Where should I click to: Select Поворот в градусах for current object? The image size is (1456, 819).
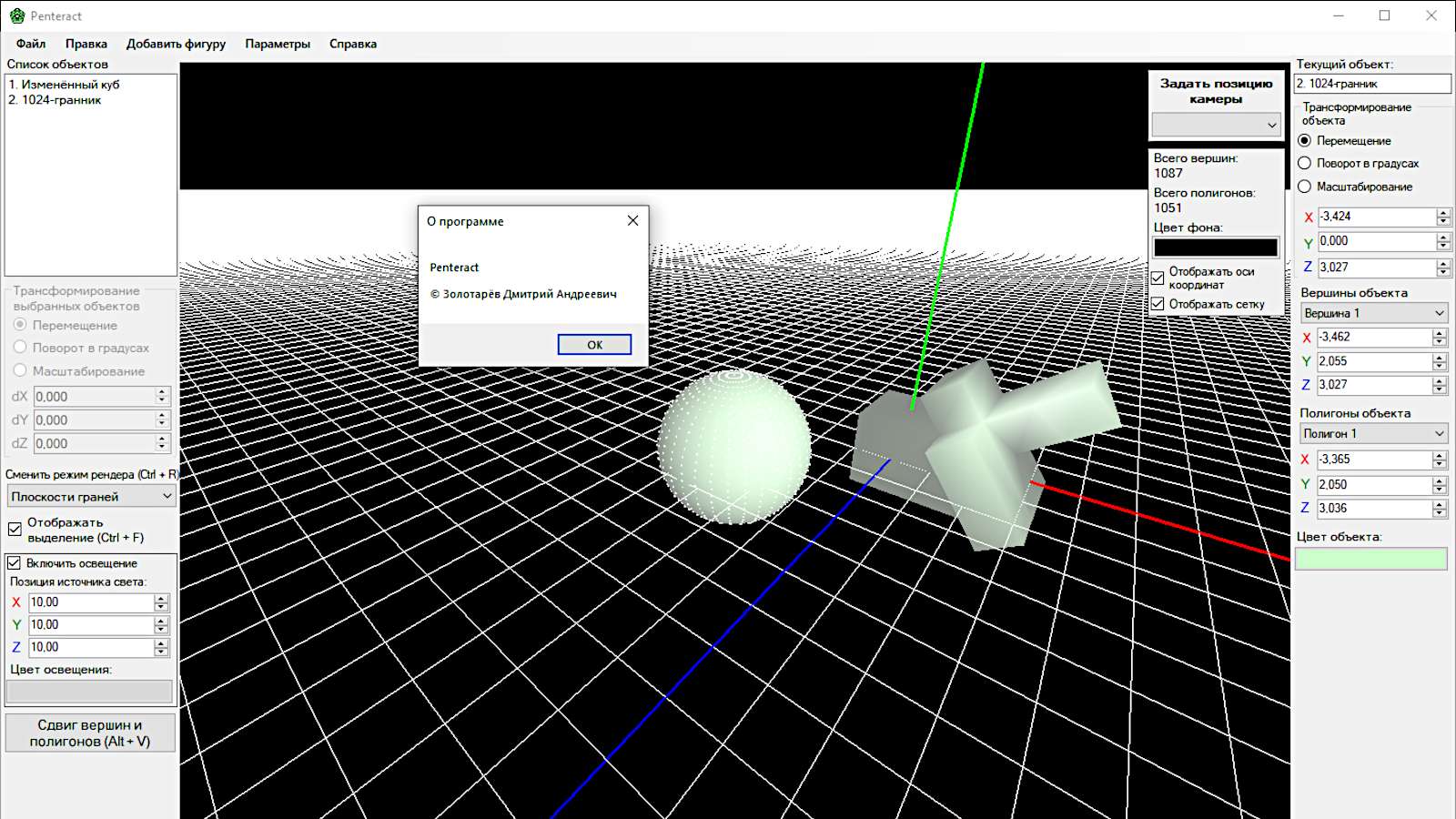1305,164
